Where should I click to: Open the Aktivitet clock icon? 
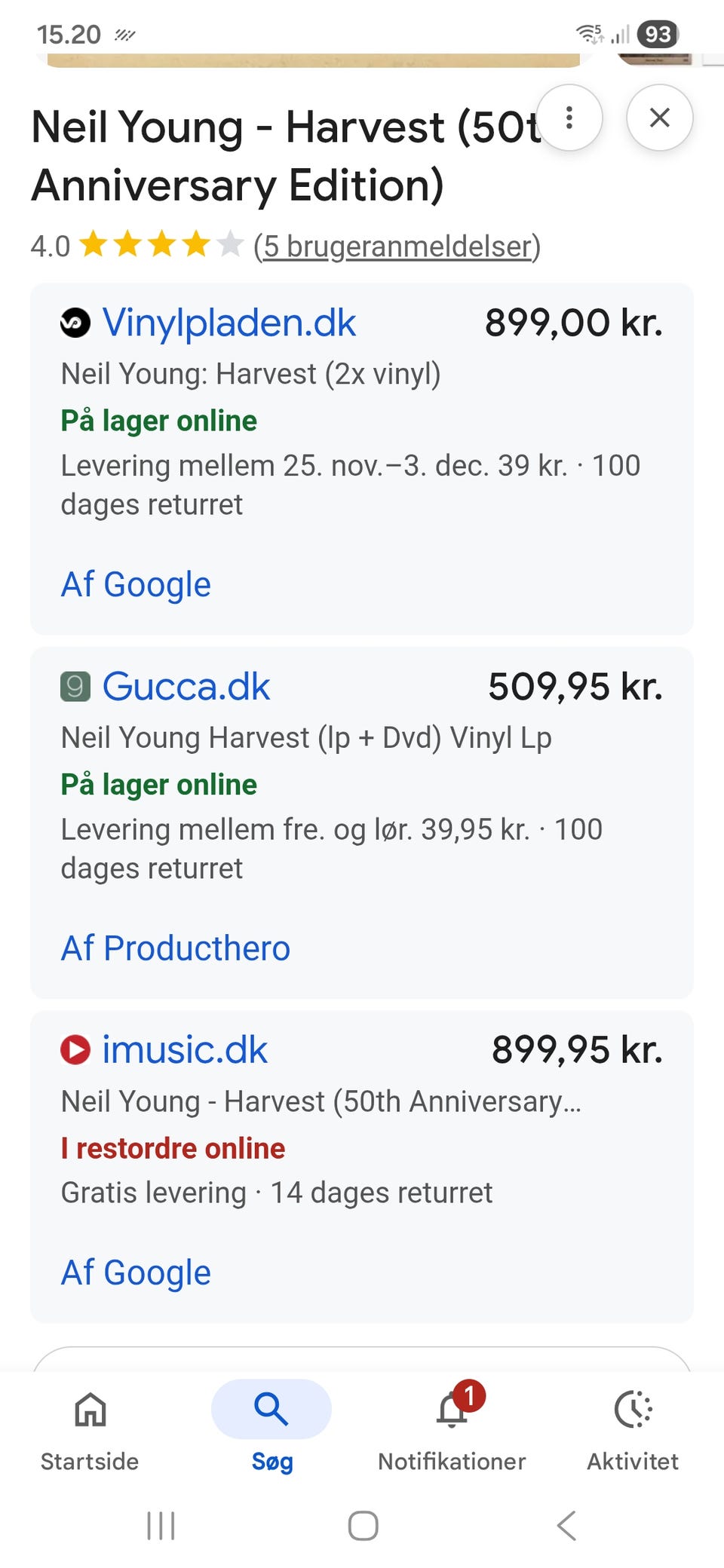point(633,1411)
